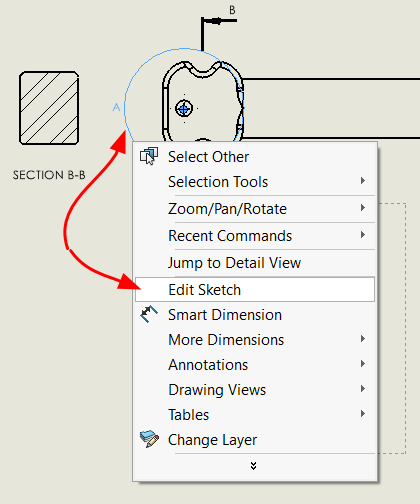
Task: Click submenu arrow next to Zoom/Pan/Rotate
Action: 363,208
